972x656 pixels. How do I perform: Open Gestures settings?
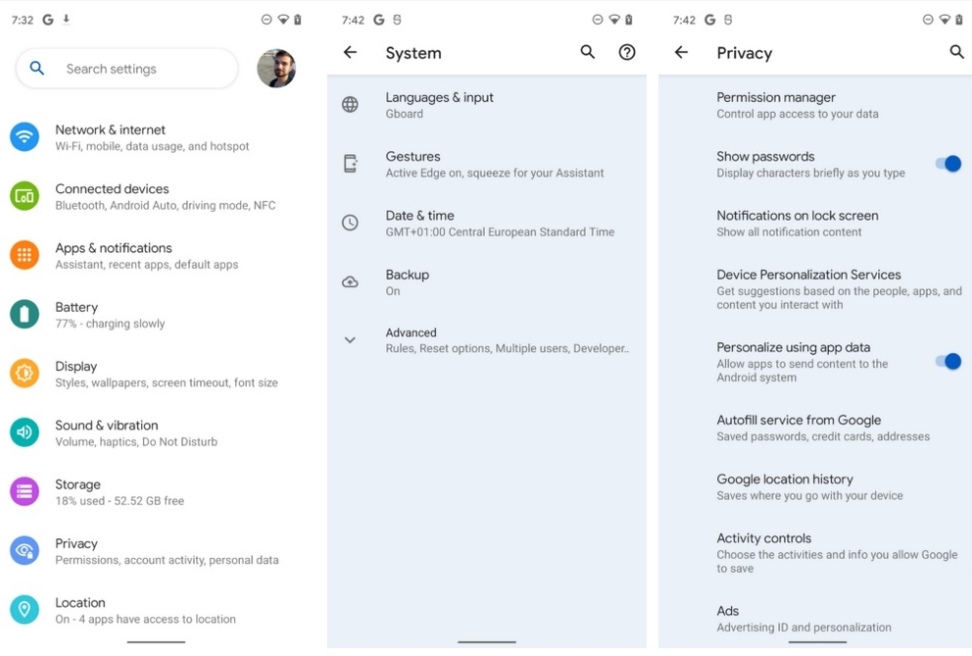click(487, 164)
